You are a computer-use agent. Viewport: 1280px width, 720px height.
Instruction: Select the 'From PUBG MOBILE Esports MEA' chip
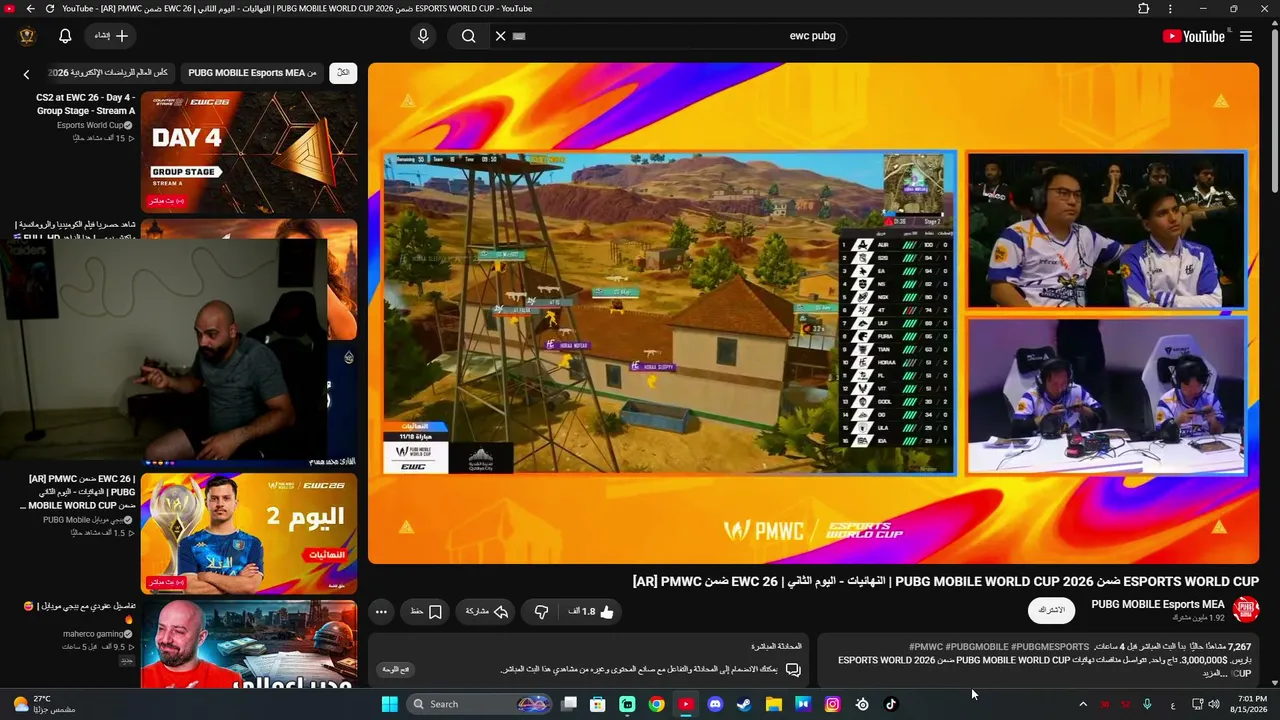coord(252,73)
